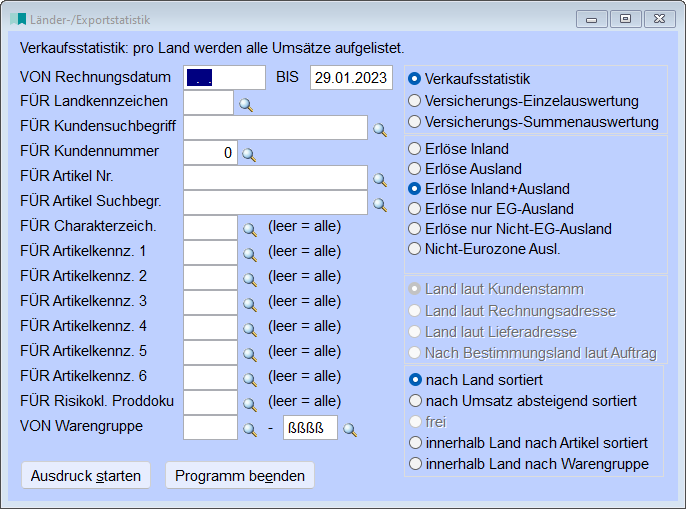Focus the BIS date field 29.01.2023
This screenshot has width=686, height=509.
click(351, 77)
